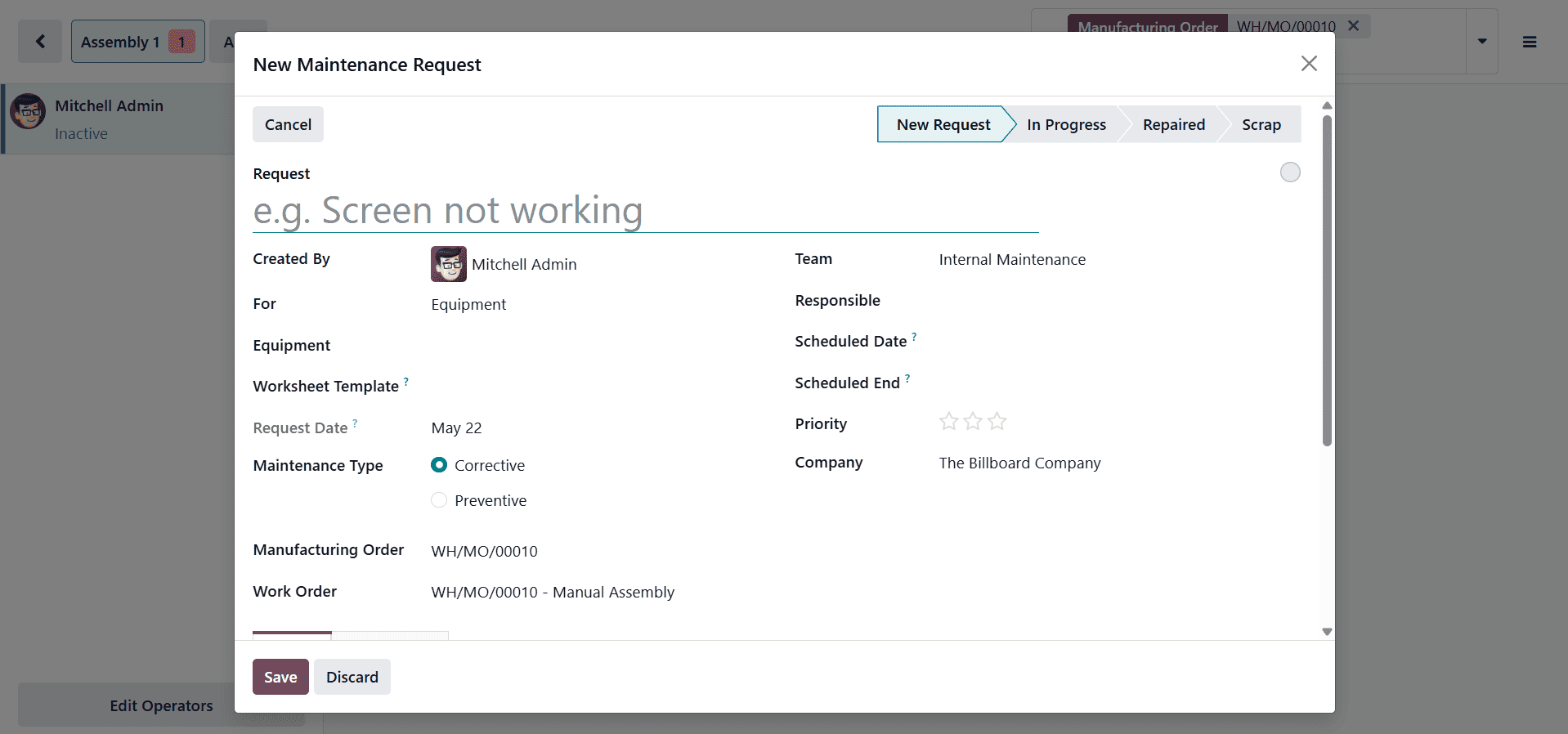Screen dimensions: 1568x734
Task: Click the back arrow in the background window
Action: 40,42
